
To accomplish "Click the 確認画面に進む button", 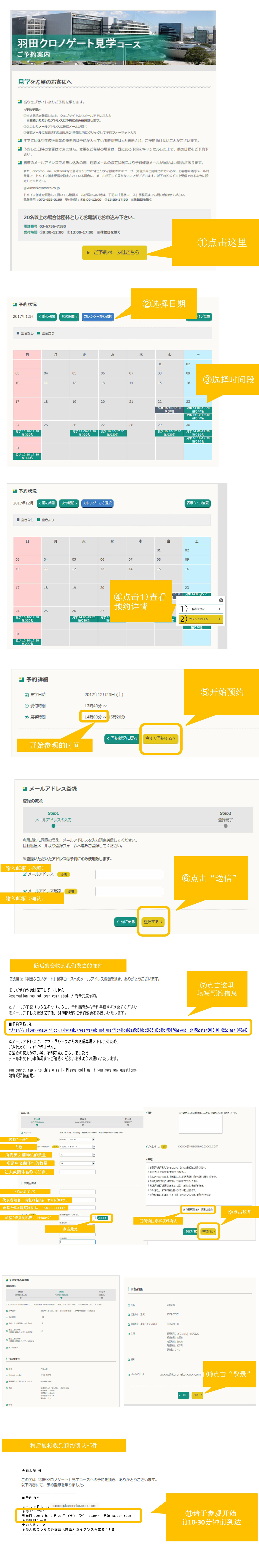I will [x=208, y=1231].
